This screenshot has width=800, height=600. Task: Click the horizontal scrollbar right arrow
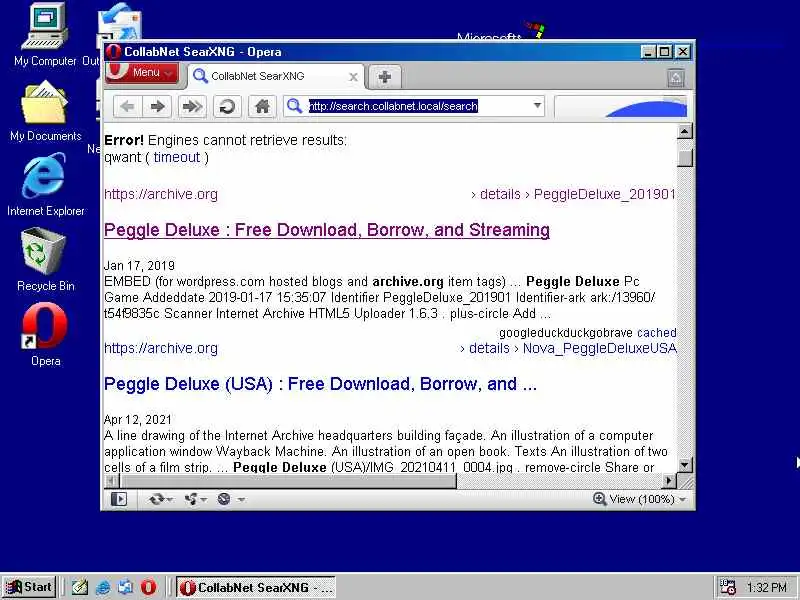tap(669, 480)
